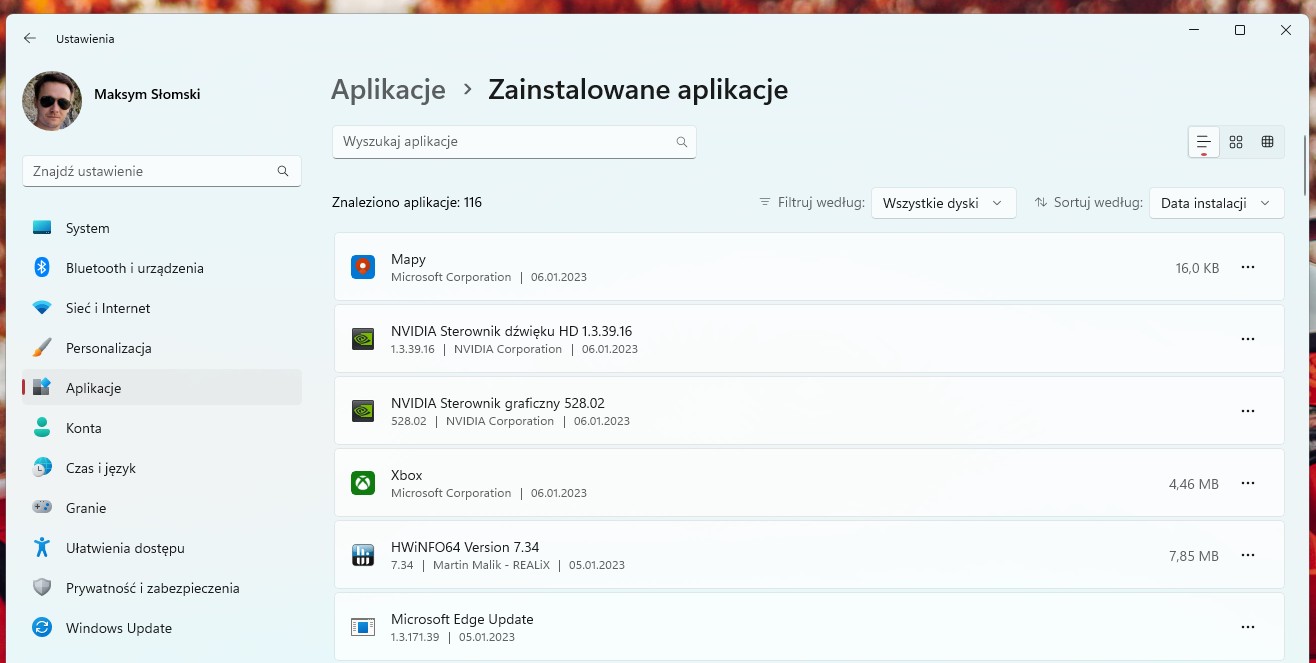The image size is (1316, 663).
Task: Click the back arrow button
Action: pos(28,38)
